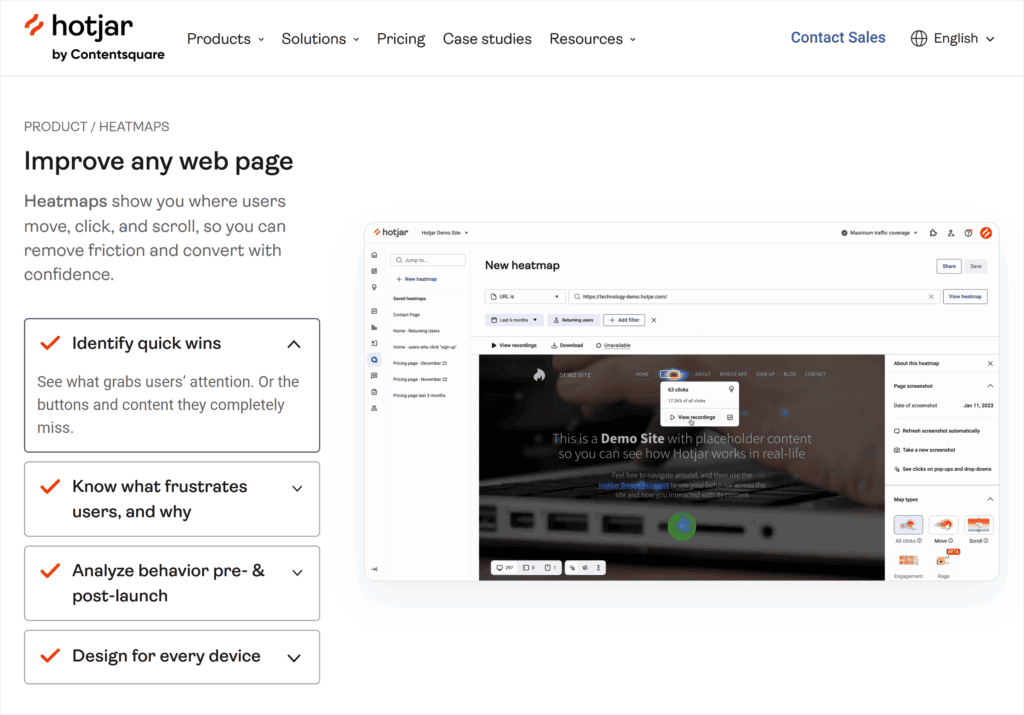Click the help question mark icon in the demo
The image size is (1024, 715).
[x=968, y=233]
